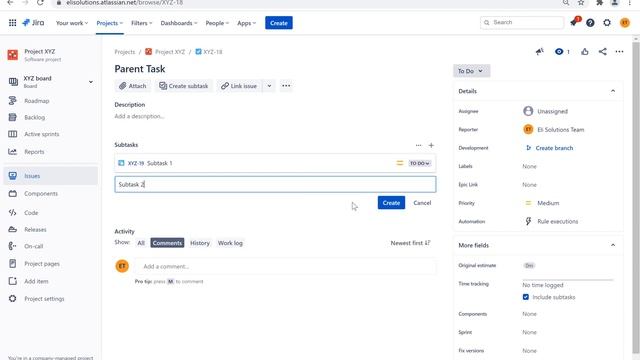640x360 pixels.
Task: Open Backlog in the sidebar
Action: pyautogui.click(x=34, y=118)
